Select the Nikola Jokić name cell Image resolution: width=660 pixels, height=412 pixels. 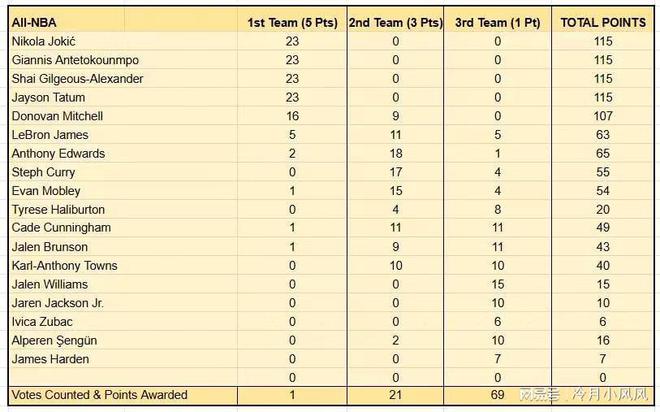click(x=122, y=41)
